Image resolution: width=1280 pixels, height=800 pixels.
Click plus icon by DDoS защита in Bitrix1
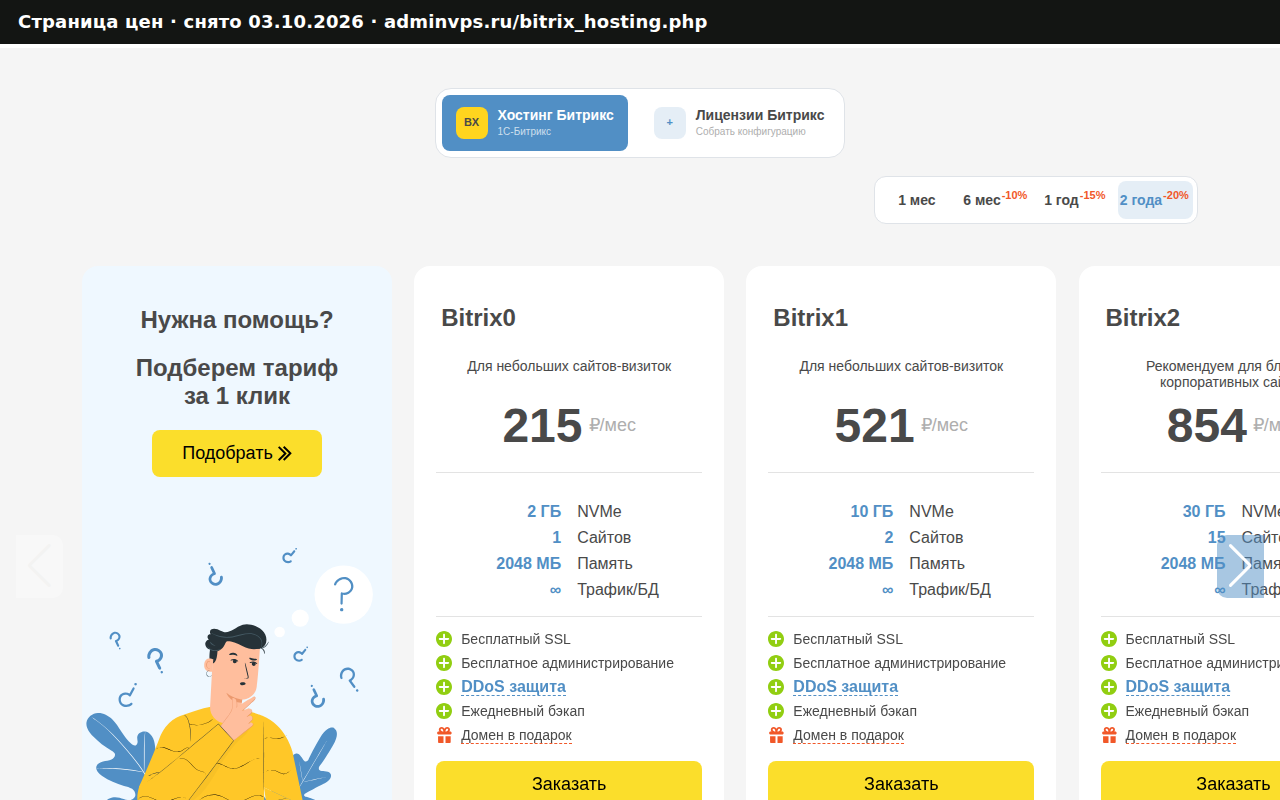pos(776,687)
